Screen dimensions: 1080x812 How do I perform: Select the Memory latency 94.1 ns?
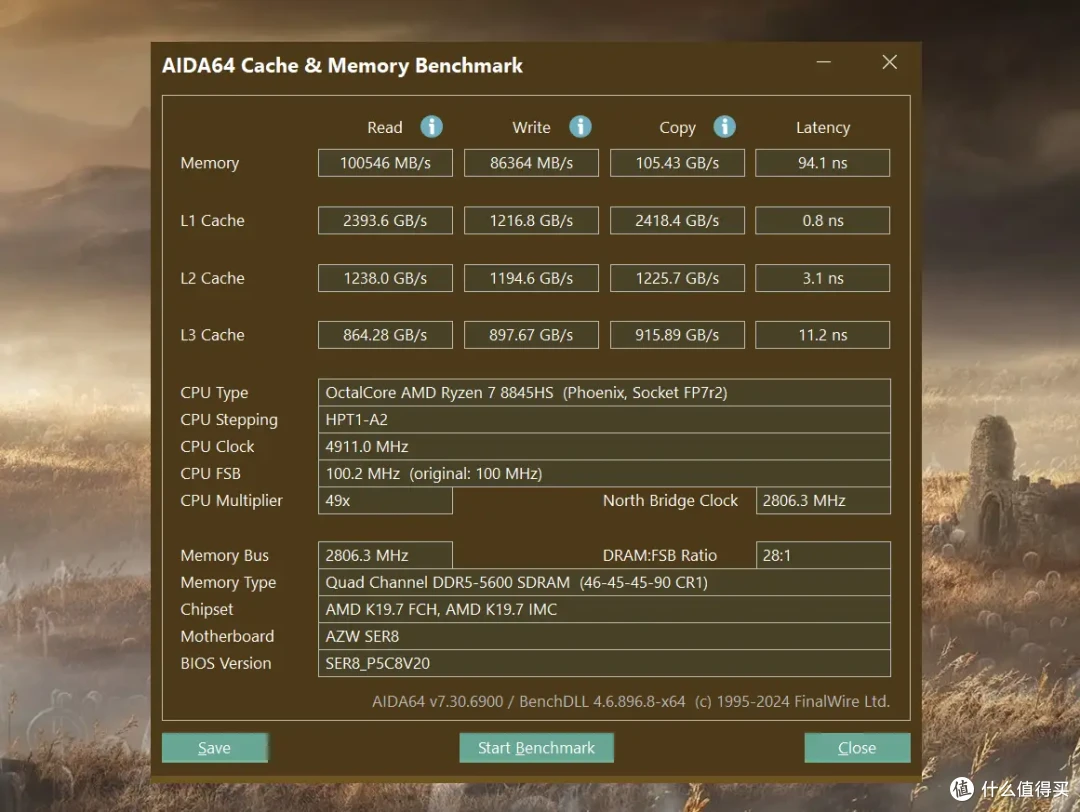(x=822, y=163)
